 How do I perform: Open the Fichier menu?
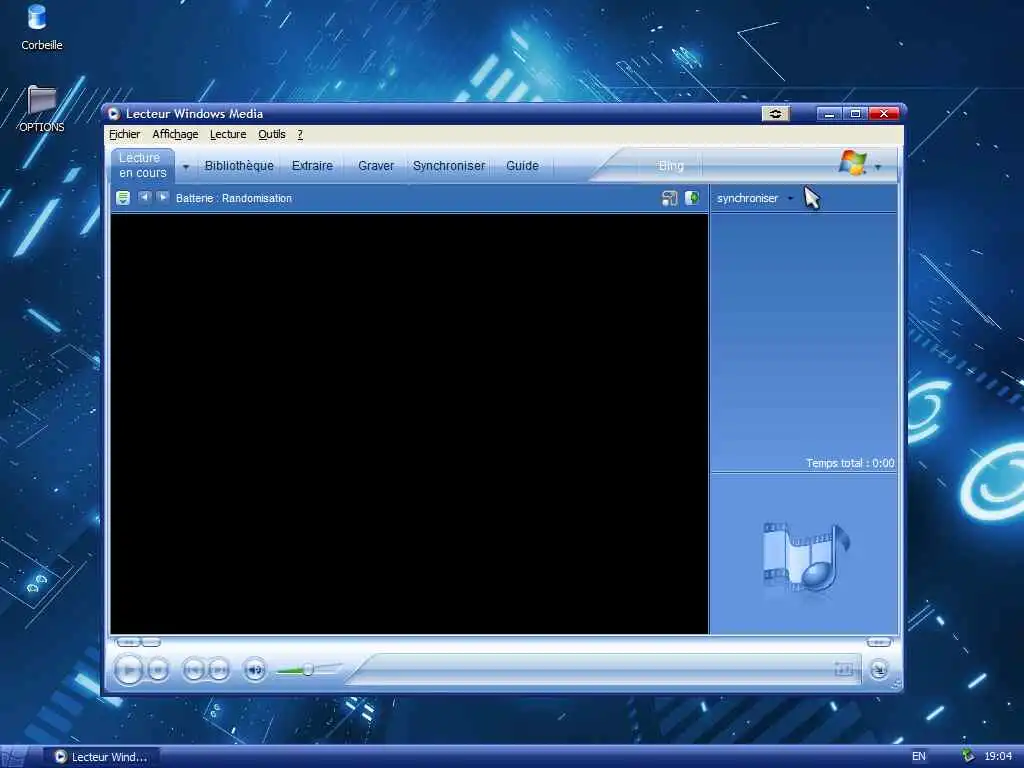(x=124, y=134)
